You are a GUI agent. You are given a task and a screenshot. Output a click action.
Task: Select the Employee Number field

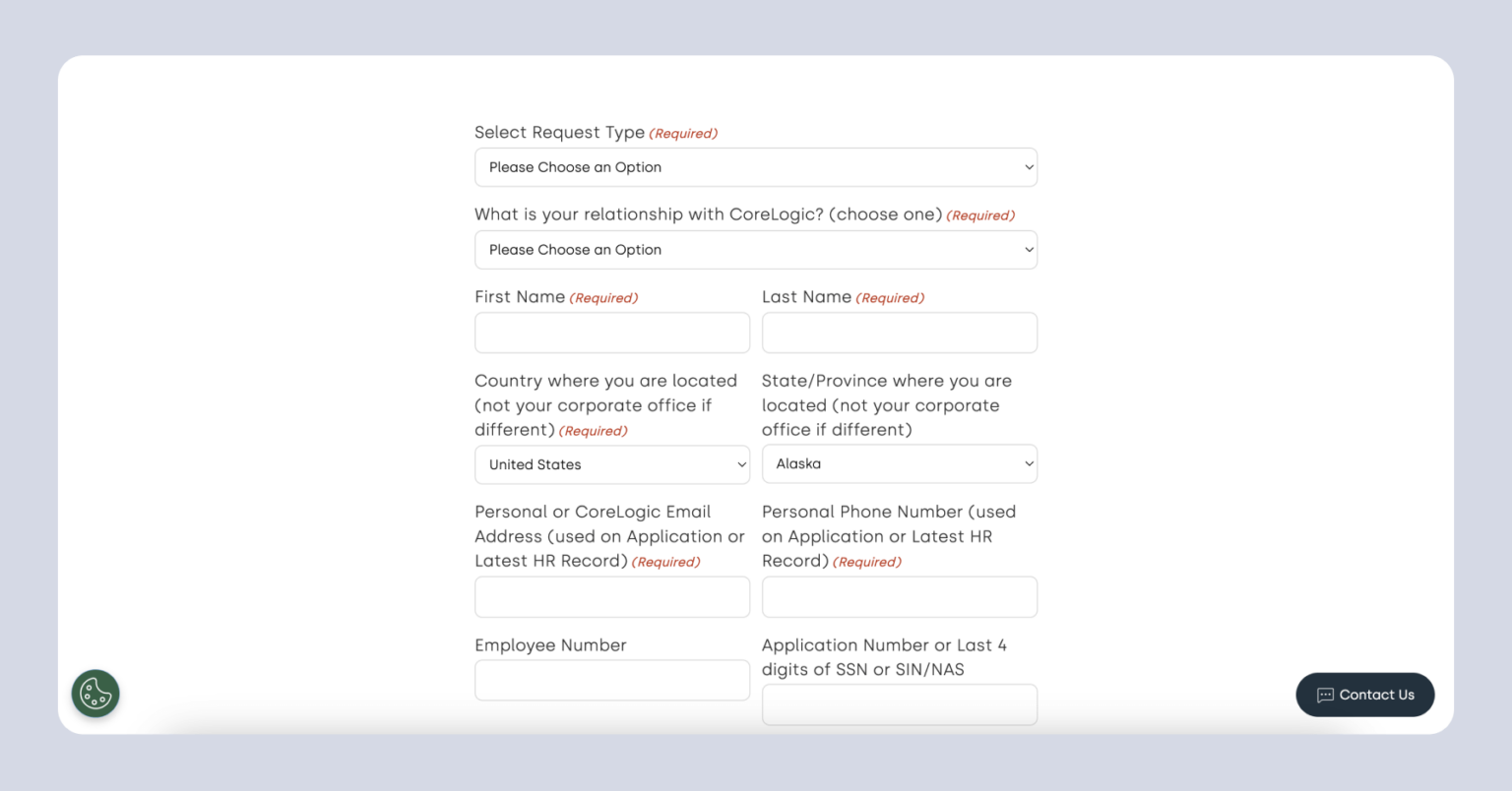pyautogui.click(x=611, y=680)
